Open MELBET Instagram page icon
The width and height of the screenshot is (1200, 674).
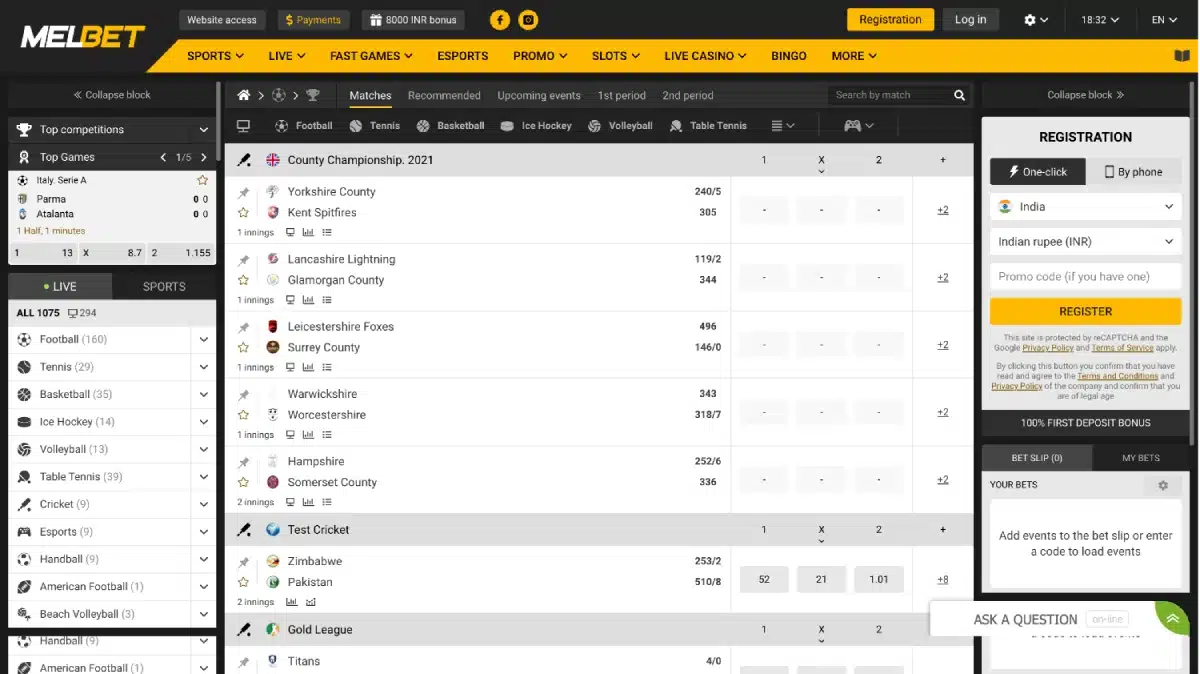[x=529, y=20]
